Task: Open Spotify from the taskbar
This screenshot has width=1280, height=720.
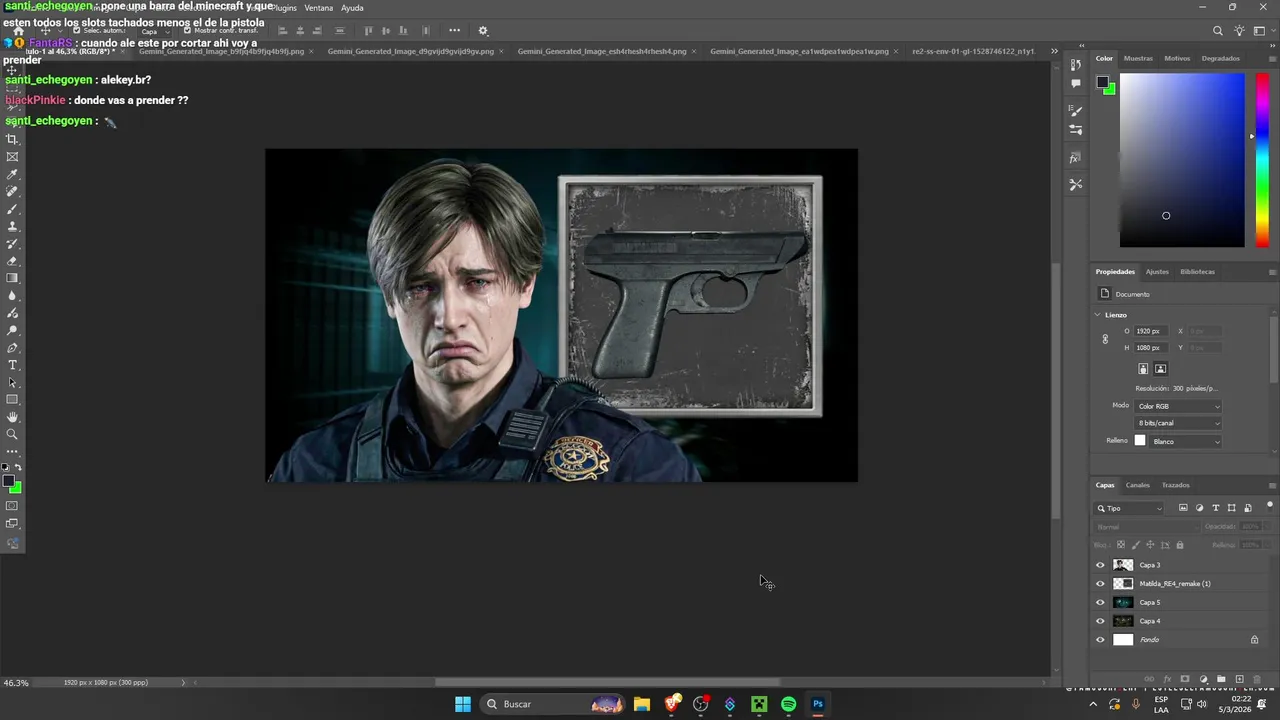Action: pos(788,704)
